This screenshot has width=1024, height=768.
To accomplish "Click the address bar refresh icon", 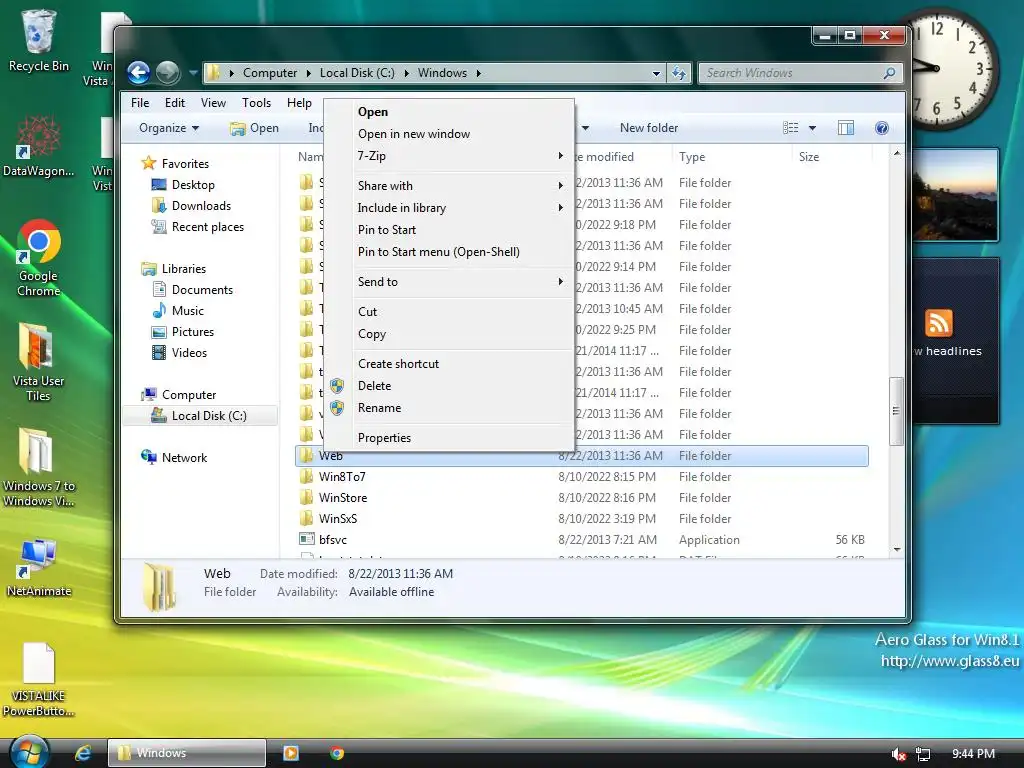I will (x=679, y=73).
